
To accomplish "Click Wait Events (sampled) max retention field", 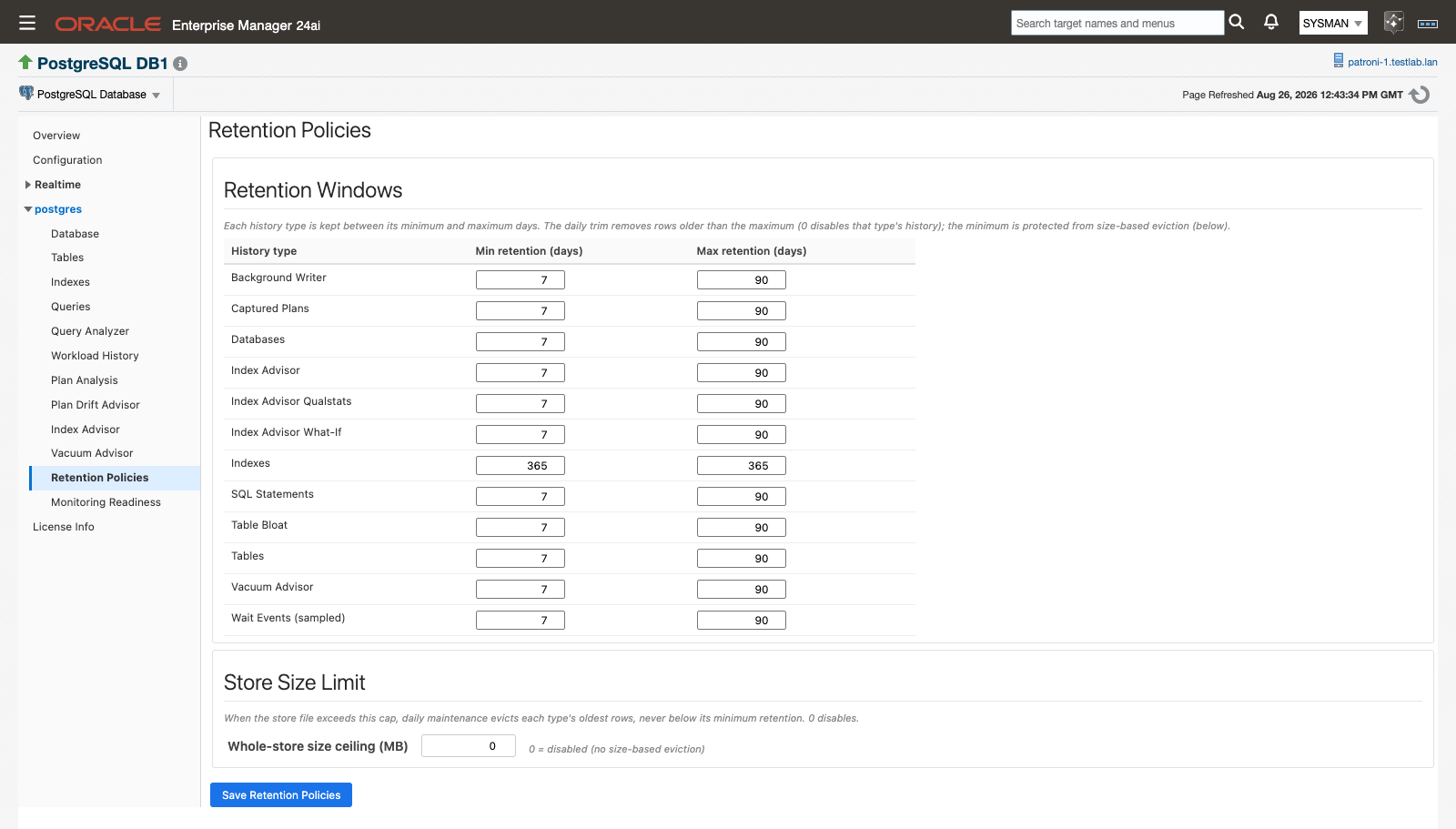I will point(742,621).
